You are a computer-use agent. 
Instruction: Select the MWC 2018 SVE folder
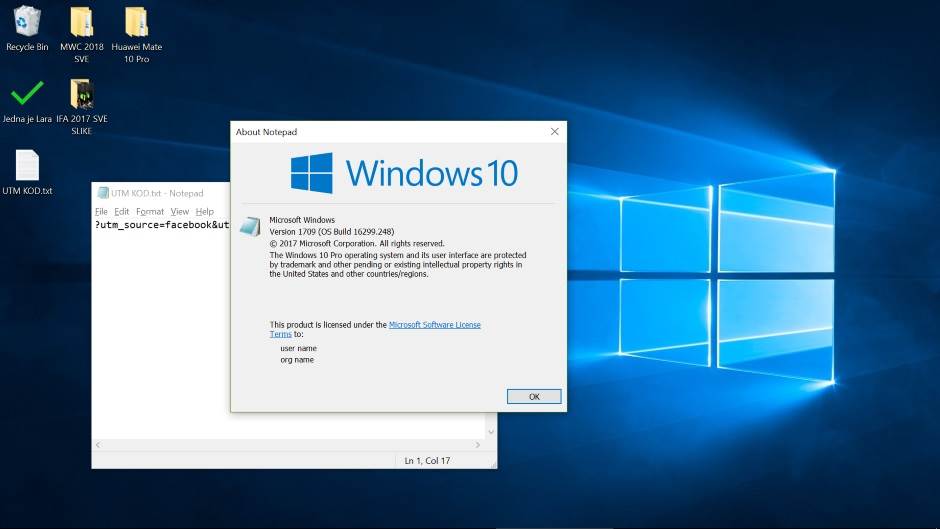pos(82,22)
